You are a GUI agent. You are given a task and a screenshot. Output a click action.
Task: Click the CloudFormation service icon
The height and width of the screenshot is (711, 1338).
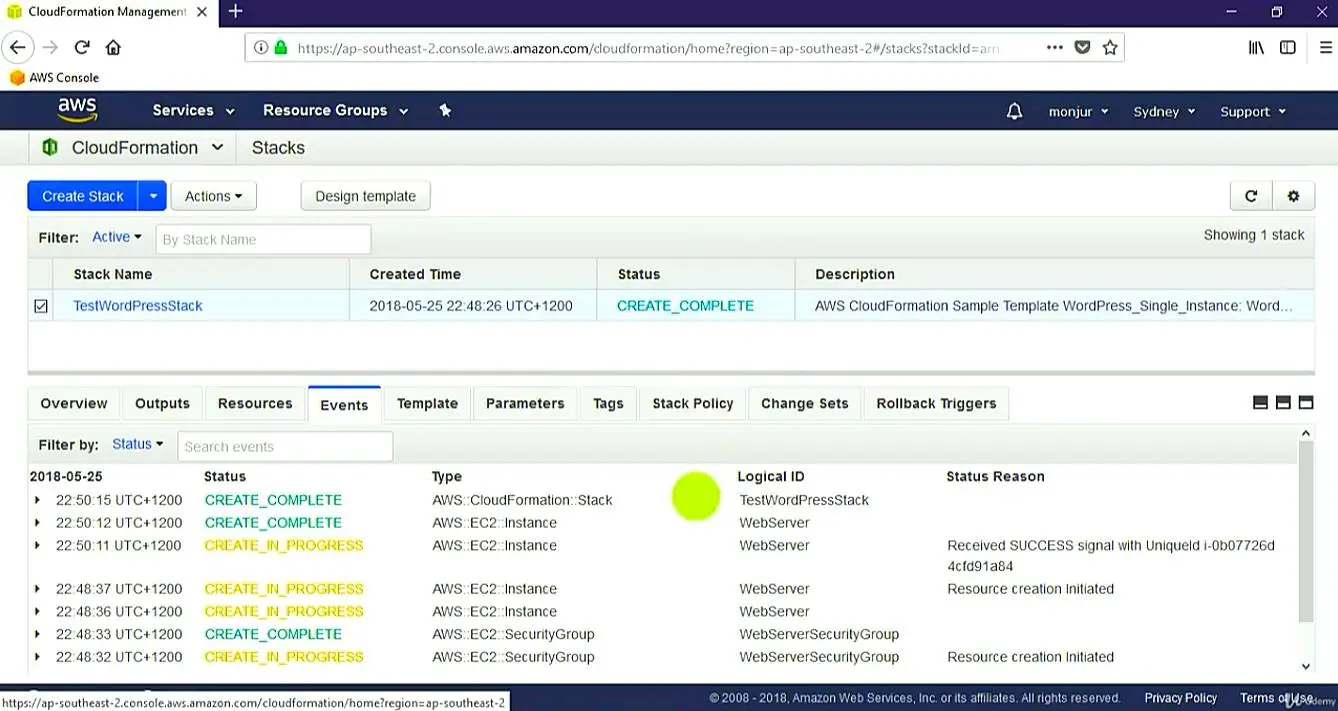coord(49,148)
